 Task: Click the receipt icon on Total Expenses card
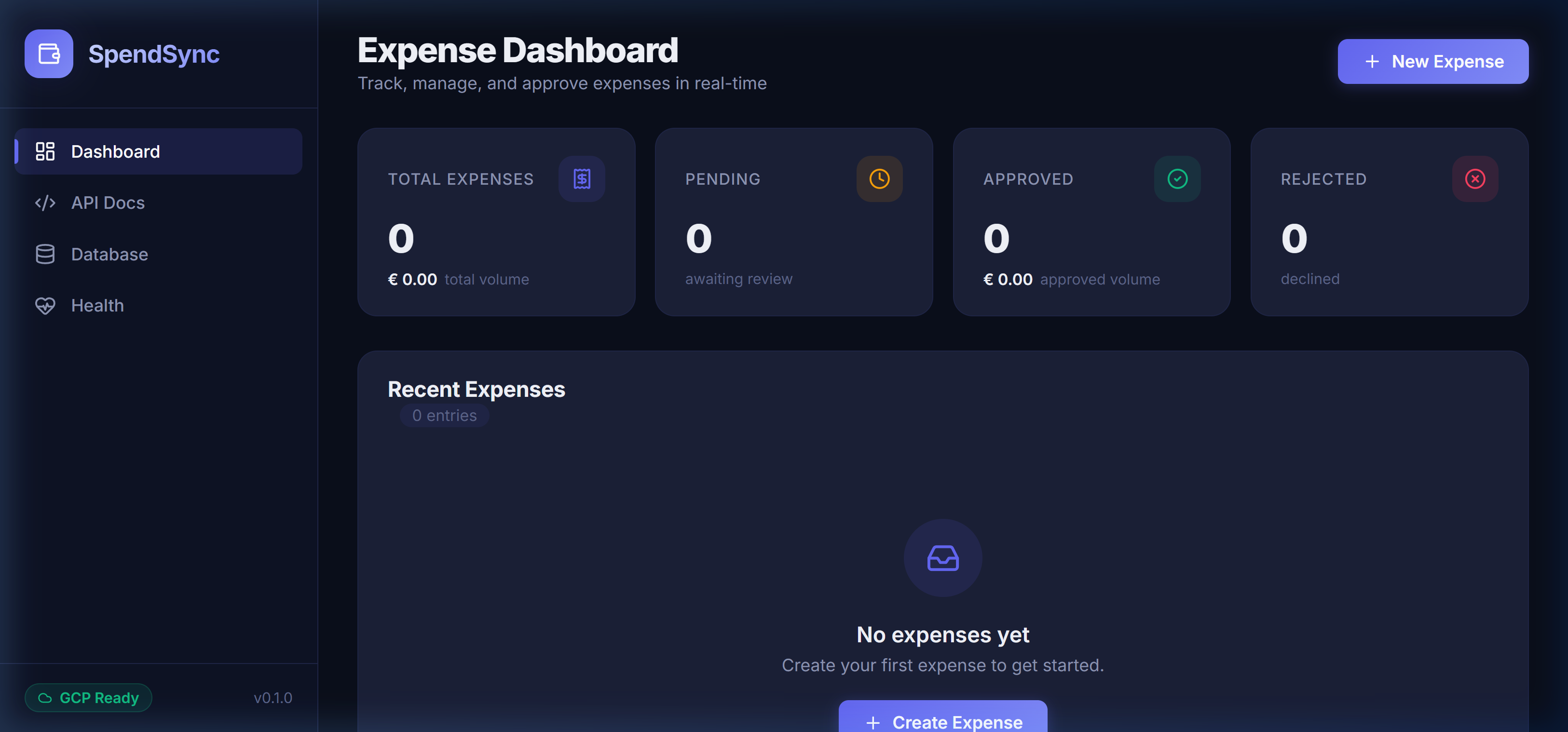coord(581,178)
